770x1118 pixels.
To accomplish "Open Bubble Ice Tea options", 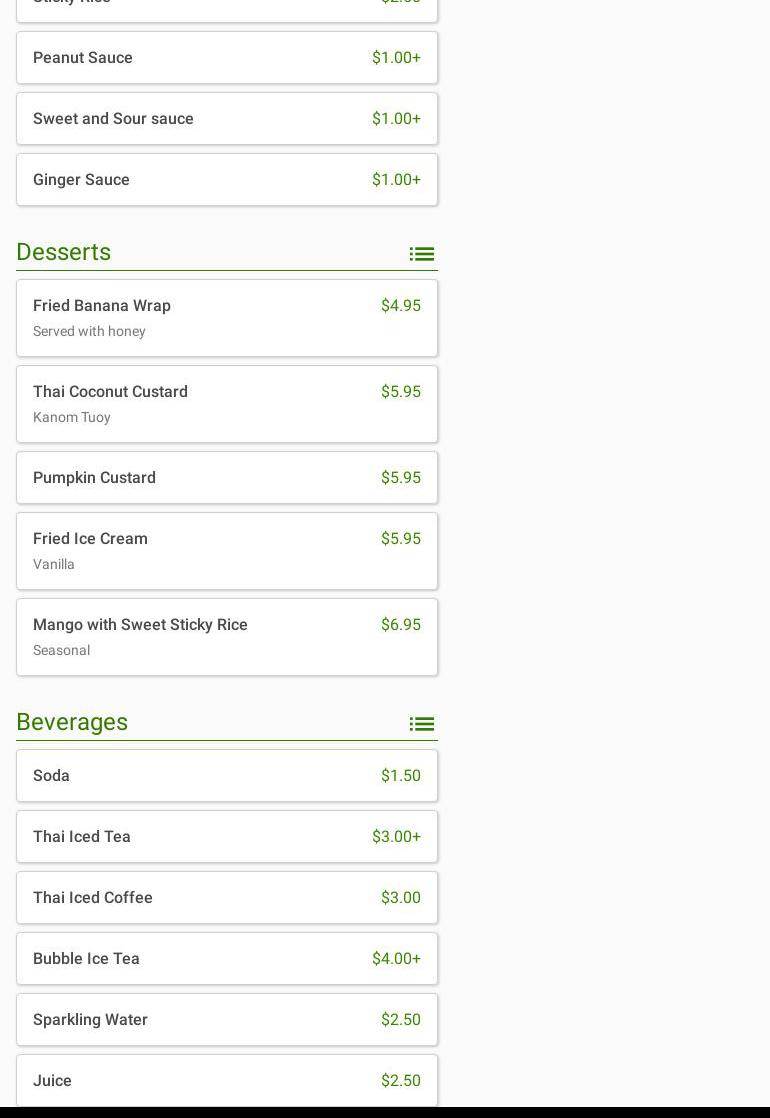I will (227, 959).
